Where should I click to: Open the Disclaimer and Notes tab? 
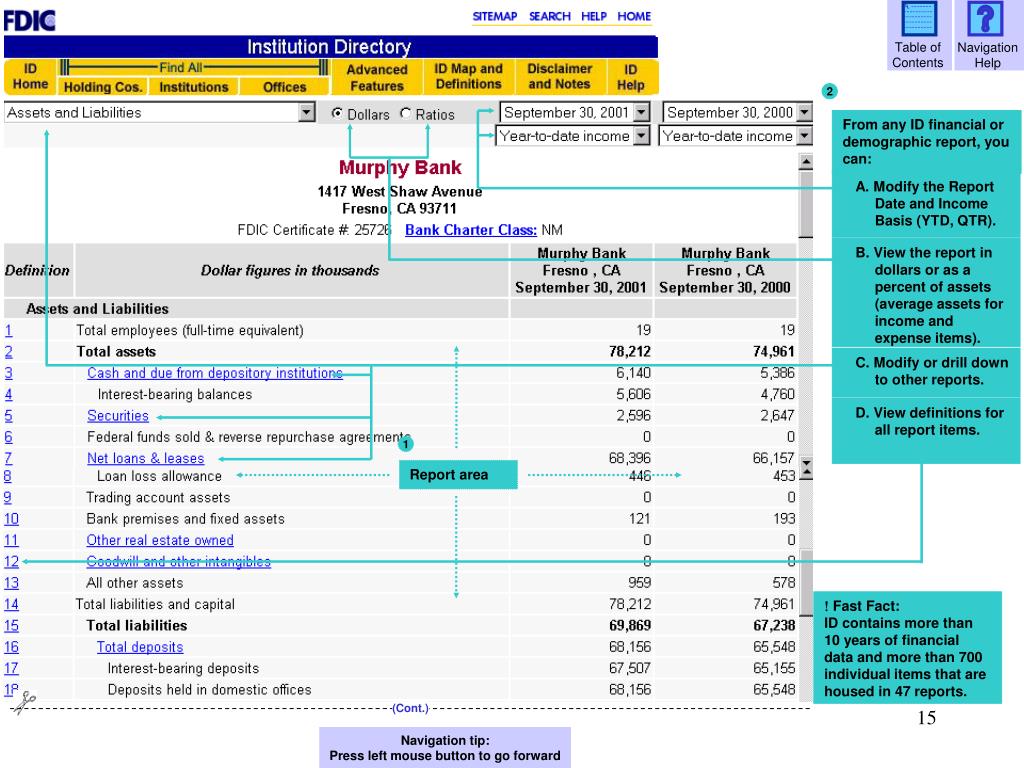pos(559,76)
